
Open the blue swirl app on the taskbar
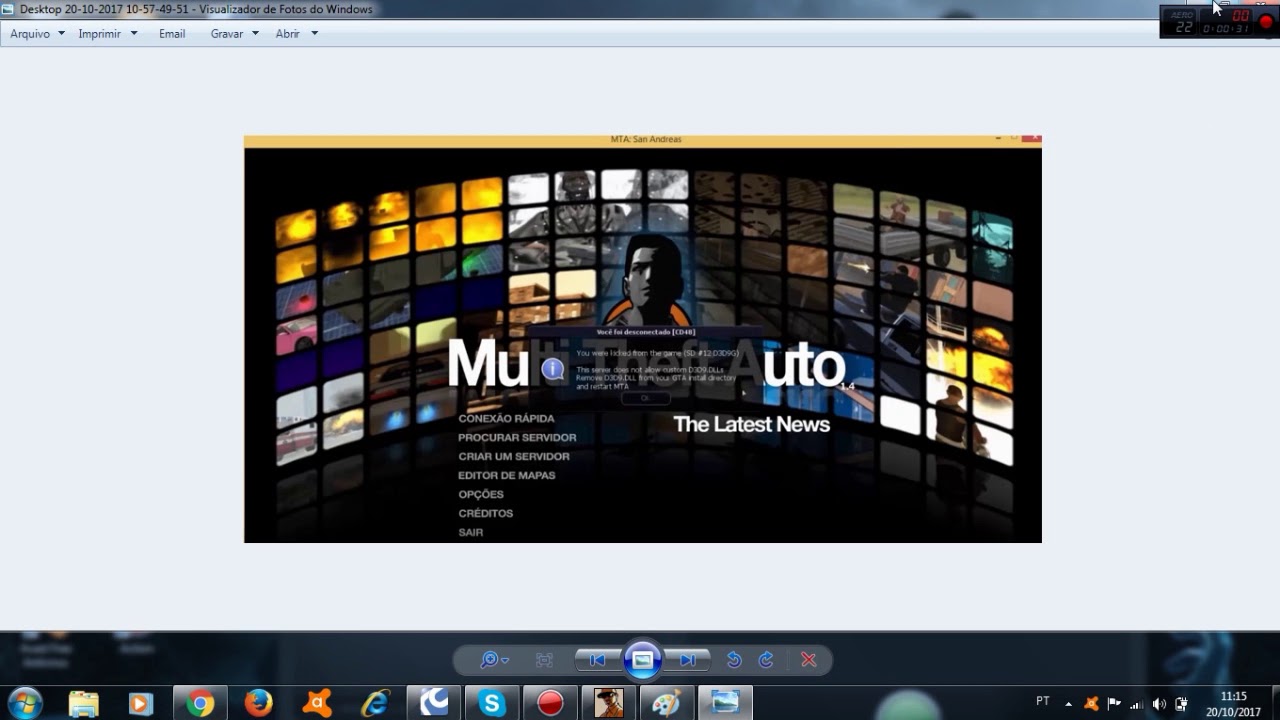click(x=434, y=703)
